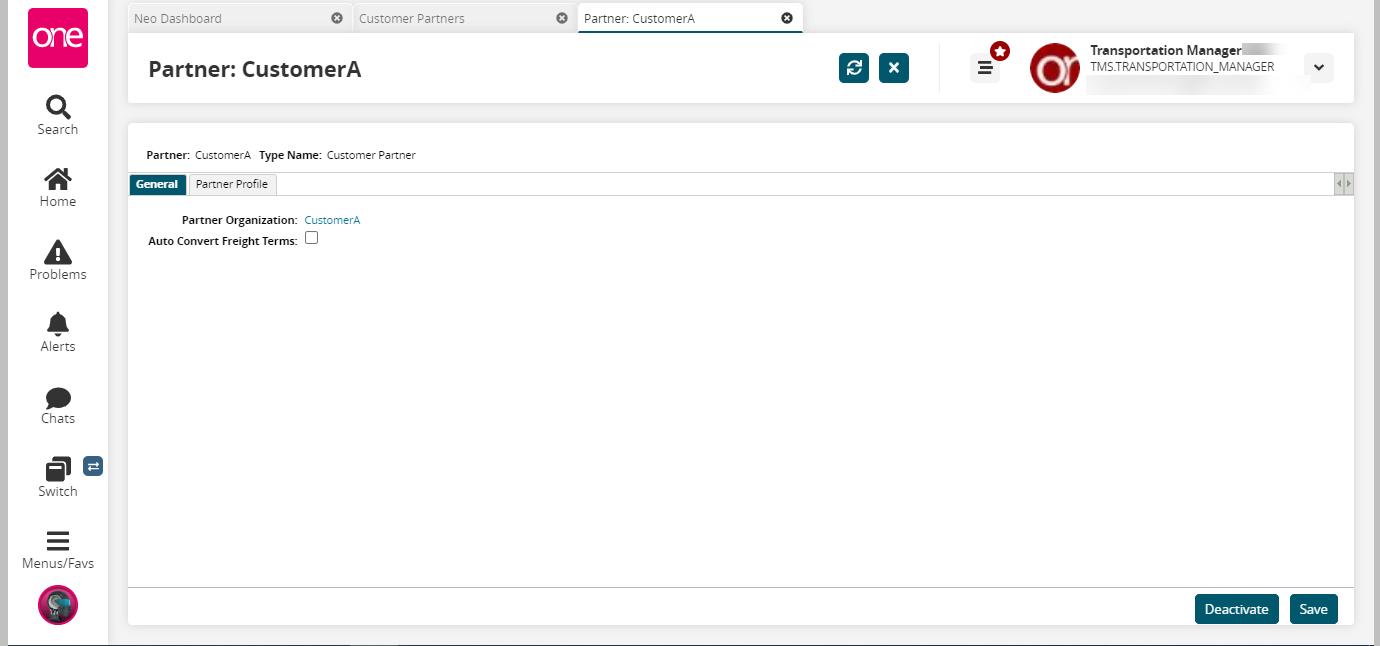Screen dimensions: 1380x646
Task: Open Menus/Favs hamburger
Action: click(x=58, y=550)
